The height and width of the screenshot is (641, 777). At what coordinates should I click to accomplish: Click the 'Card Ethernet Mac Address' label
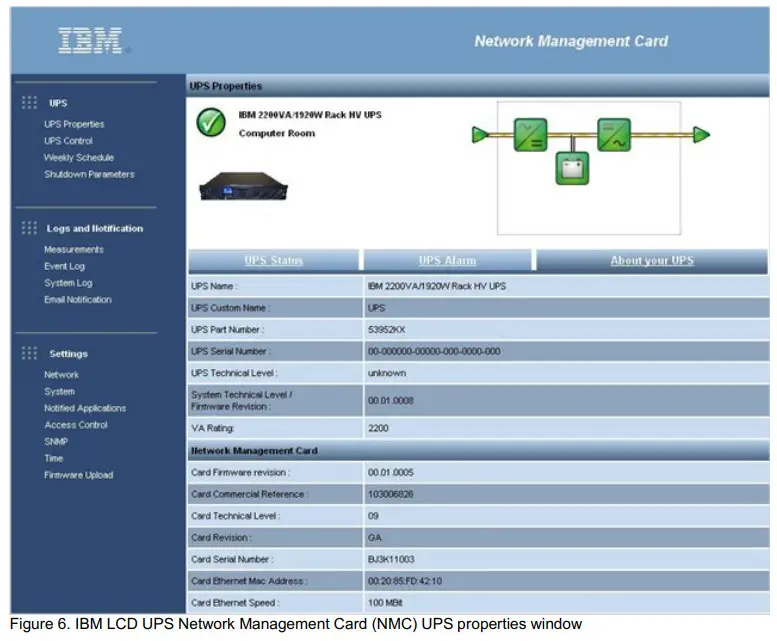(249, 581)
